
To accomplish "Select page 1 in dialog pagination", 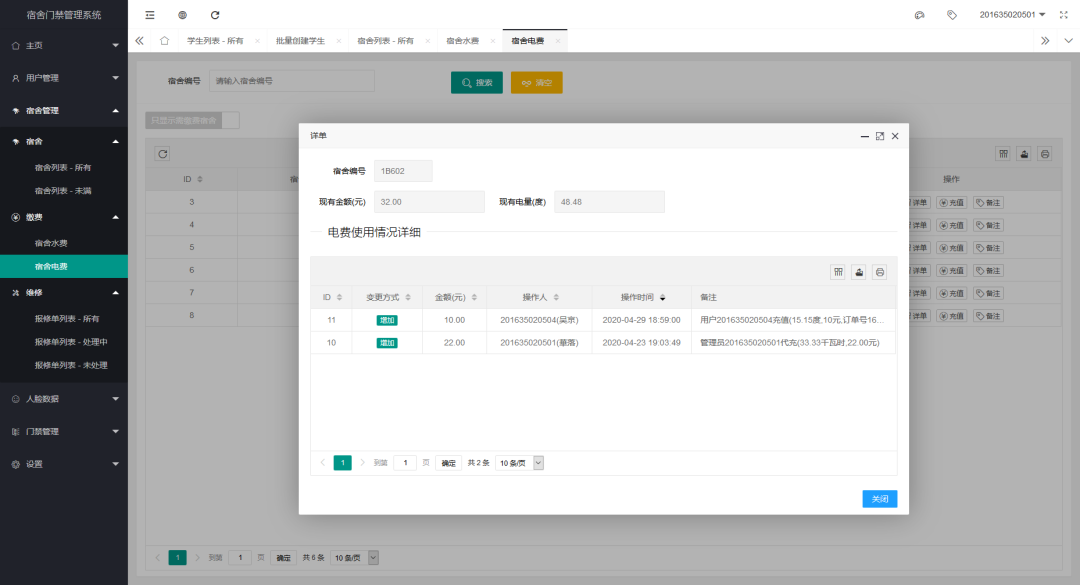I will [x=342, y=463].
